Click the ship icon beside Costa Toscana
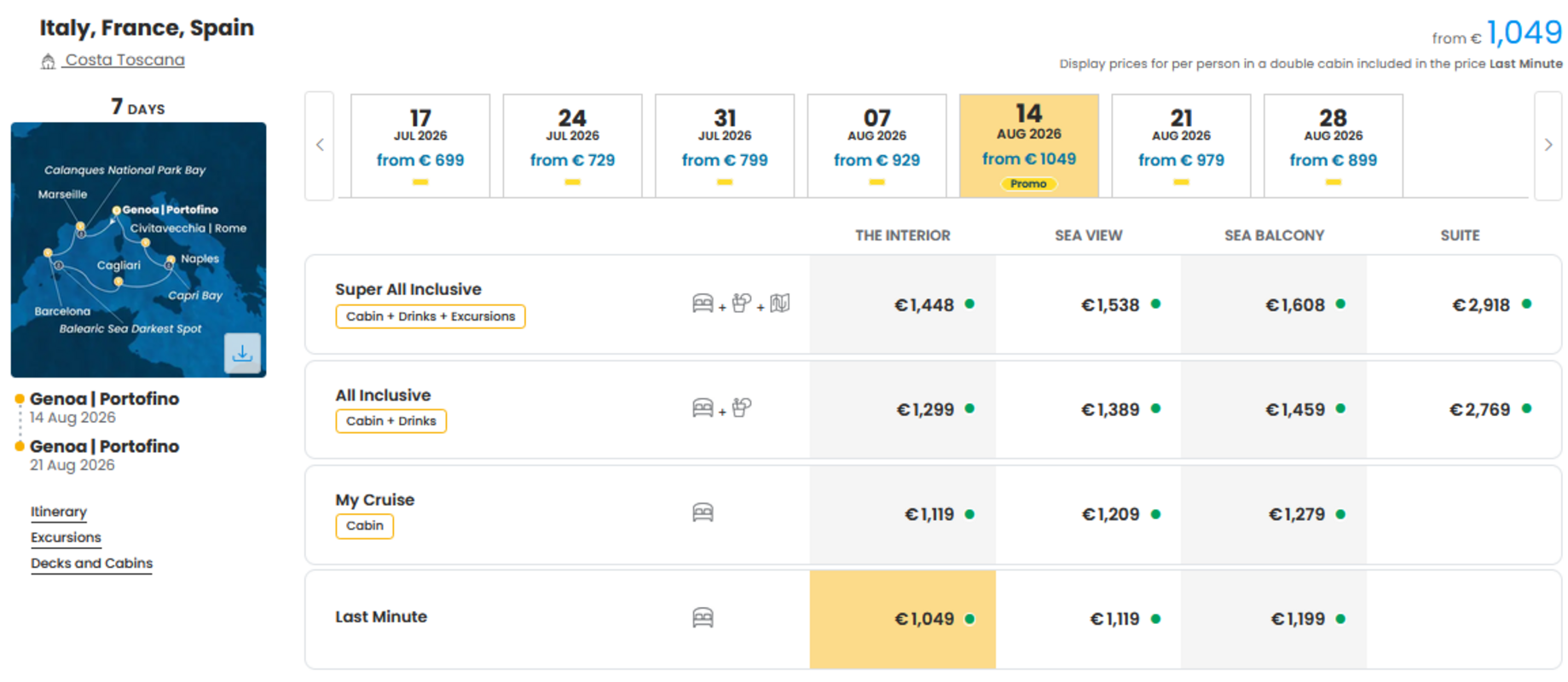This screenshot has height=682, width=1568. tap(49, 61)
